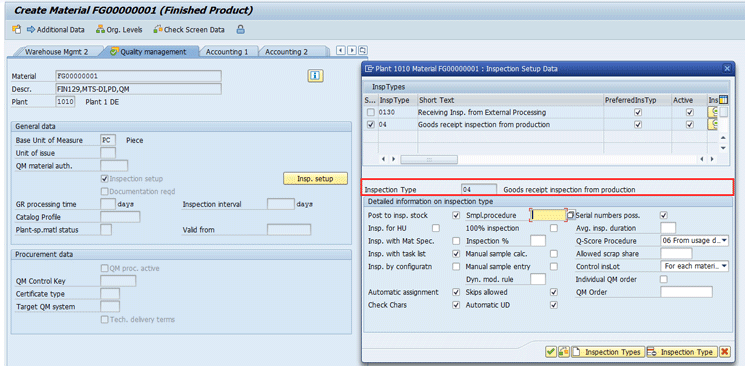The image size is (745, 366).
Task: Select the 'Goods receipt inspection from production' table cell
Action: (510, 125)
